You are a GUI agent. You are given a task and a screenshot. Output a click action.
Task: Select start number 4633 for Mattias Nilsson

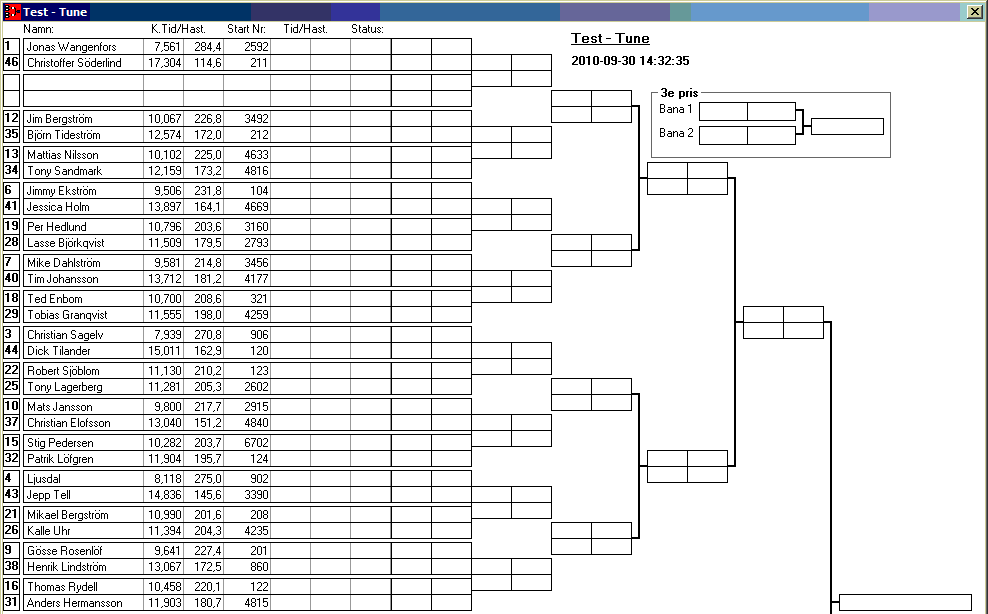(247, 155)
